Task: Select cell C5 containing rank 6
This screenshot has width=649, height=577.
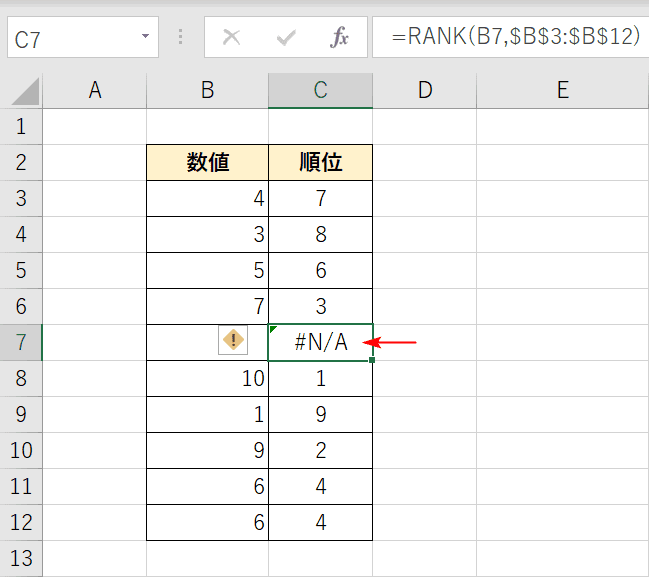Action: point(320,270)
